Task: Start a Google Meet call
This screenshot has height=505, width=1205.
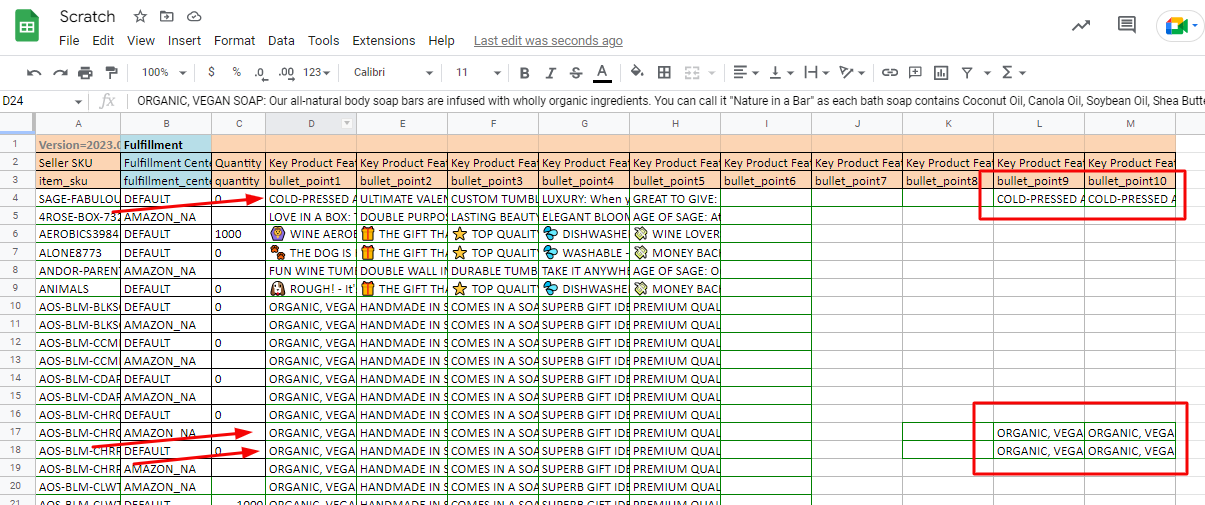Action: pos(1180,27)
